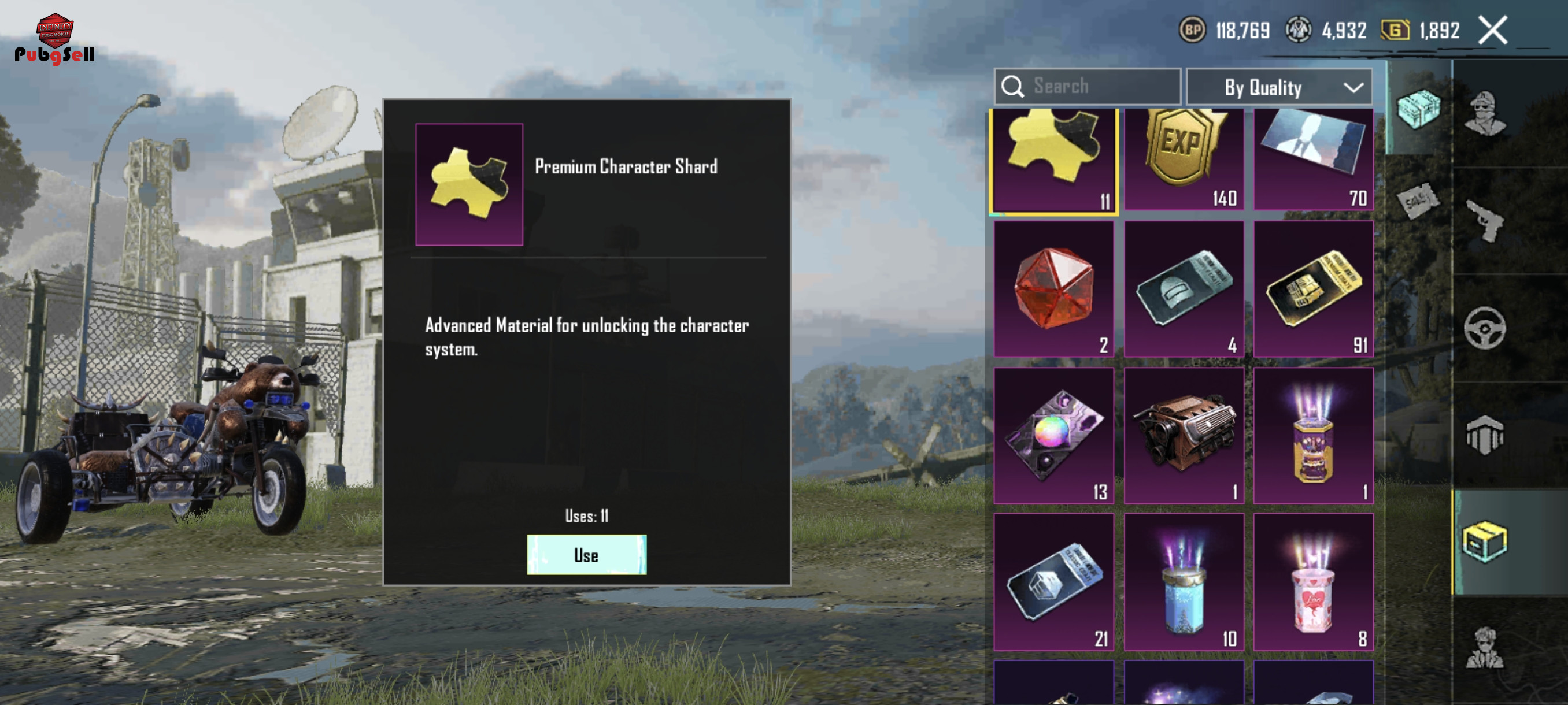
Task: Select the classic crate coupon item
Action: tap(1053, 582)
